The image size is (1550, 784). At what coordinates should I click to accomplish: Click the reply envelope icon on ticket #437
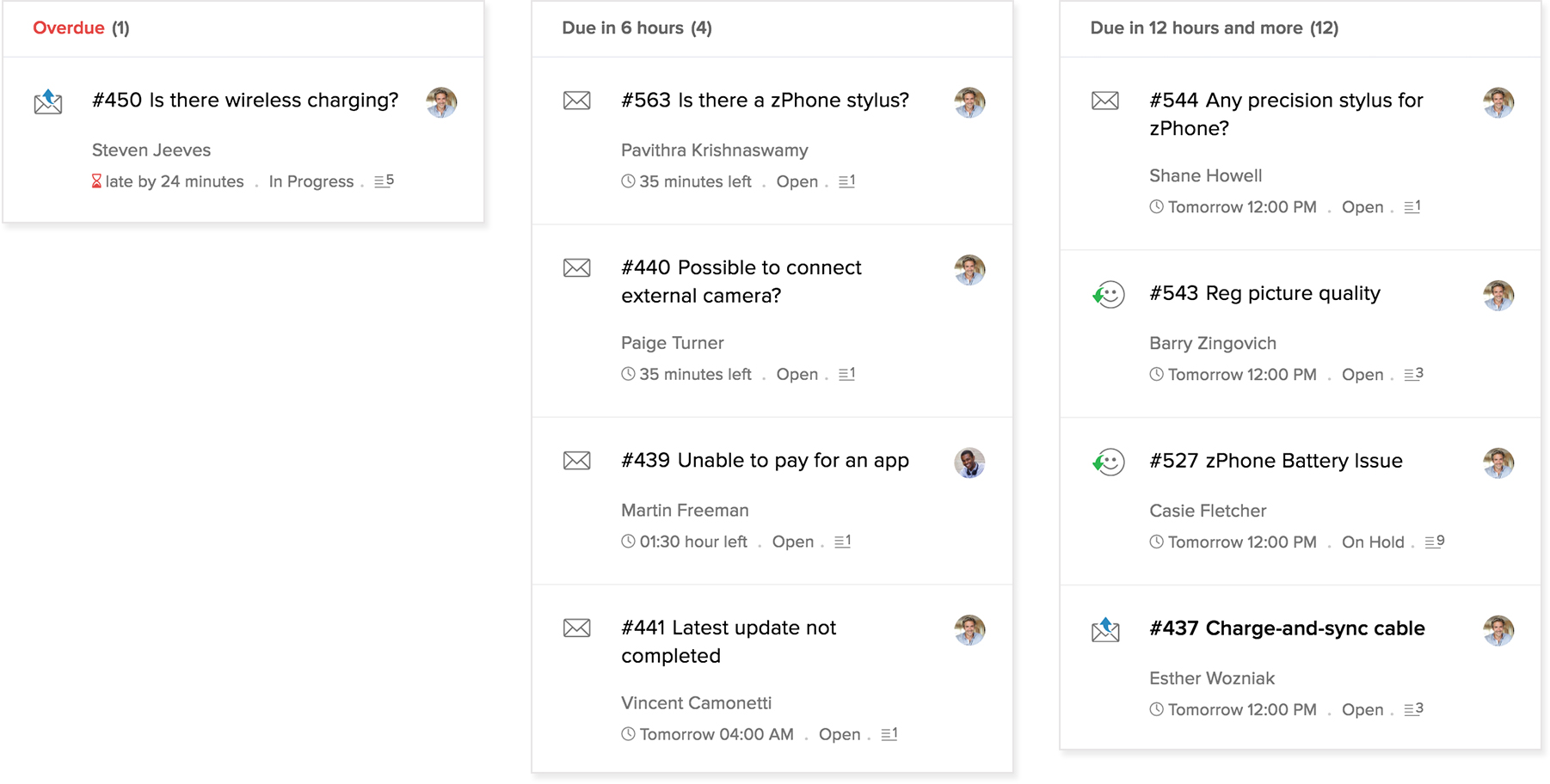click(1105, 629)
